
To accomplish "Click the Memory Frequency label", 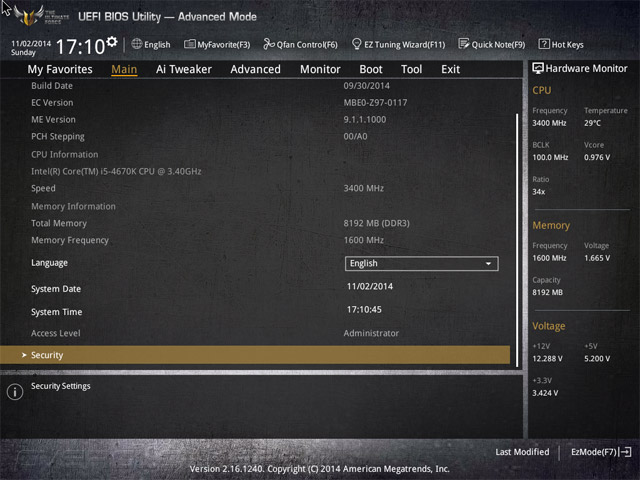I will (x=70, y=240).
